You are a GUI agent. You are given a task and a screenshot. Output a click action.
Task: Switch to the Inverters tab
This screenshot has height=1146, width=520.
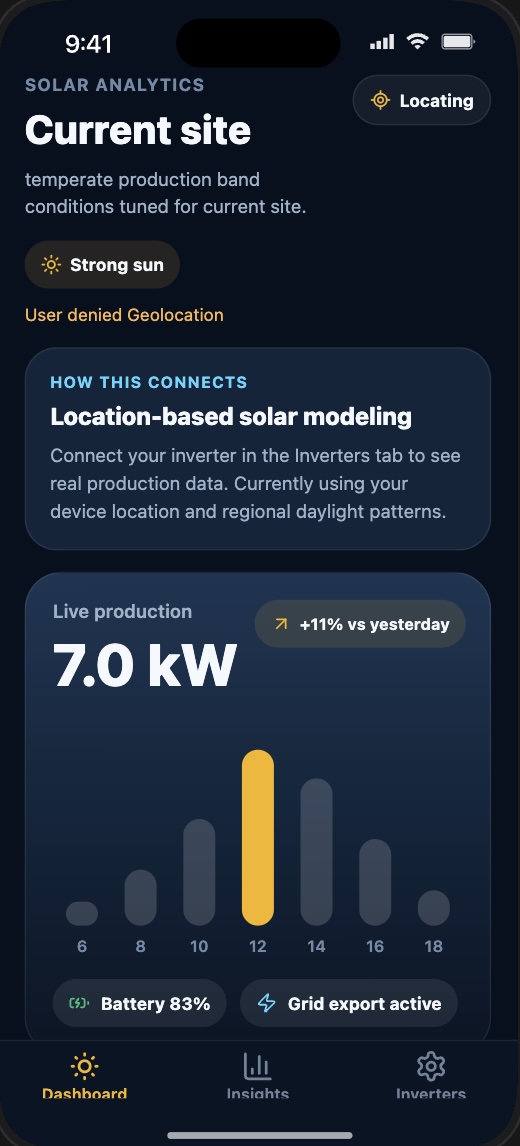point(431,1076)
